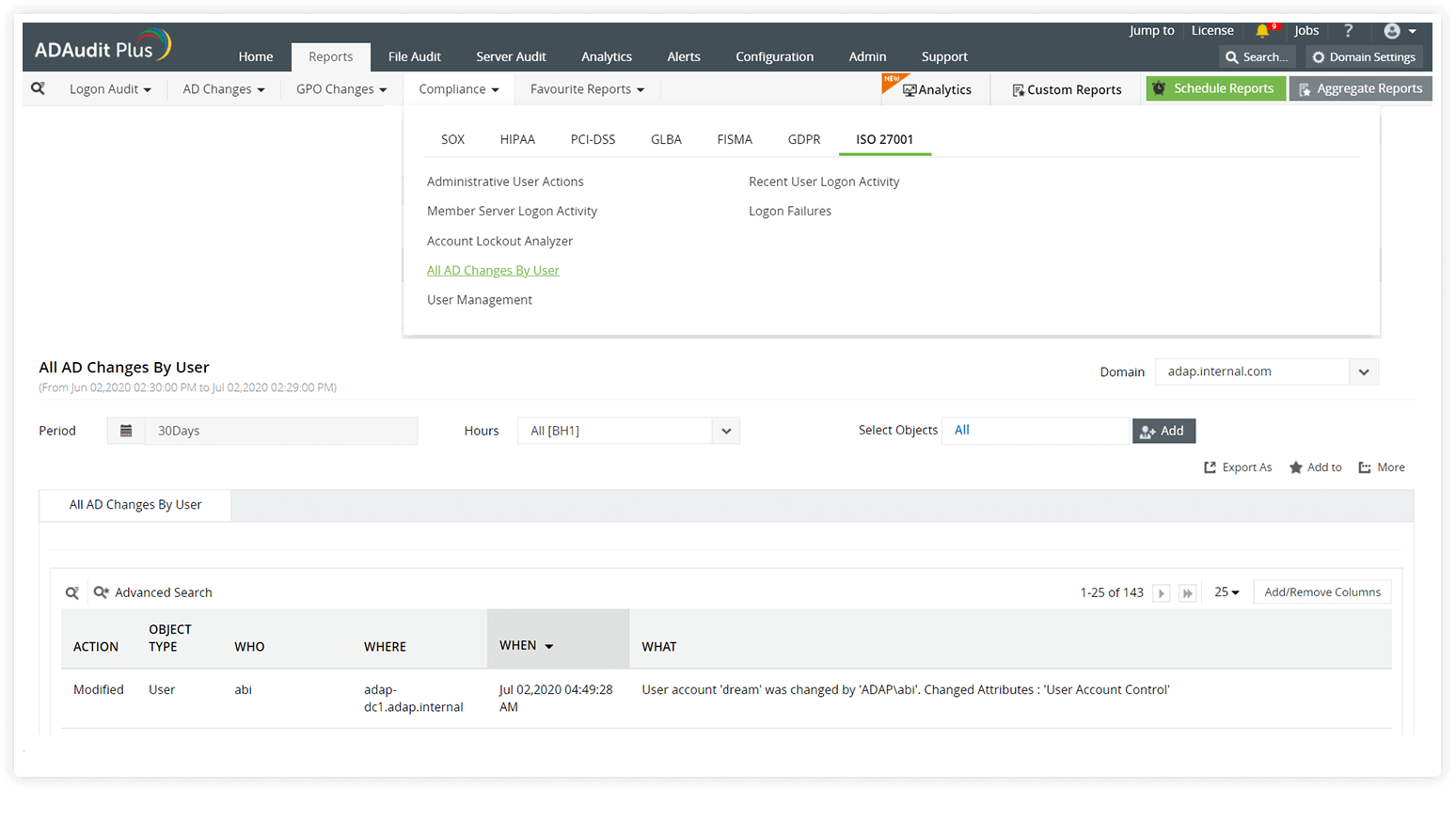Open Aggregate Reports
The width and height of the screenshot is (1456, 820).
[x=1360, y=87]
